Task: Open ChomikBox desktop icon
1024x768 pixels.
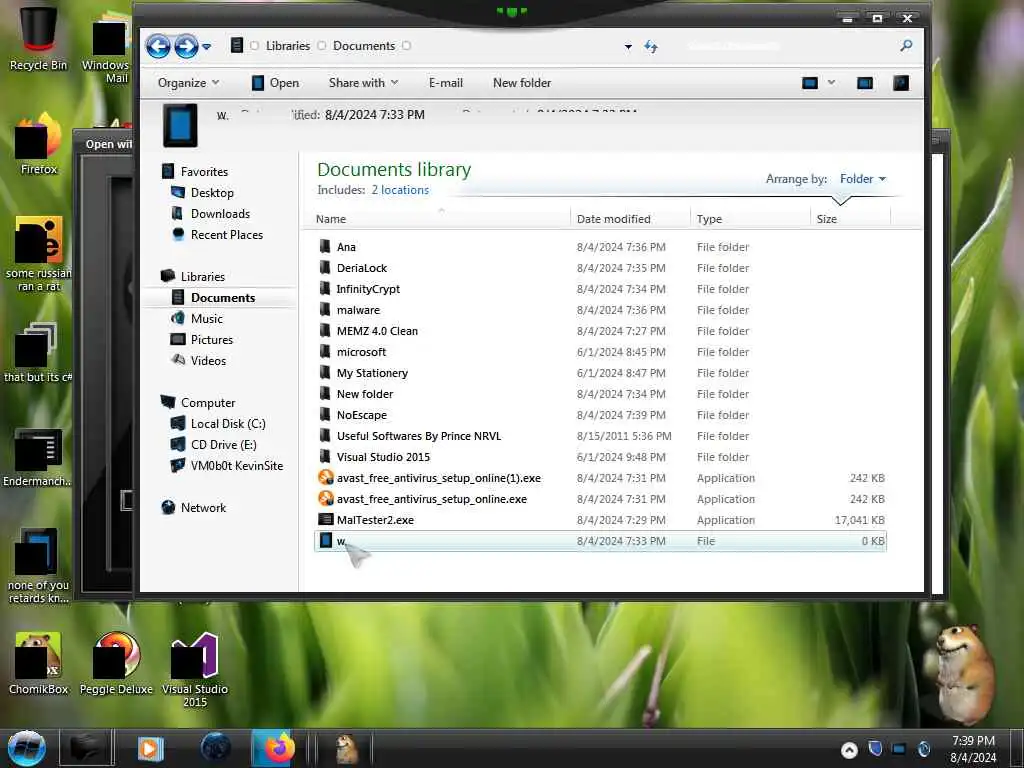Action: tap(38, 663)
